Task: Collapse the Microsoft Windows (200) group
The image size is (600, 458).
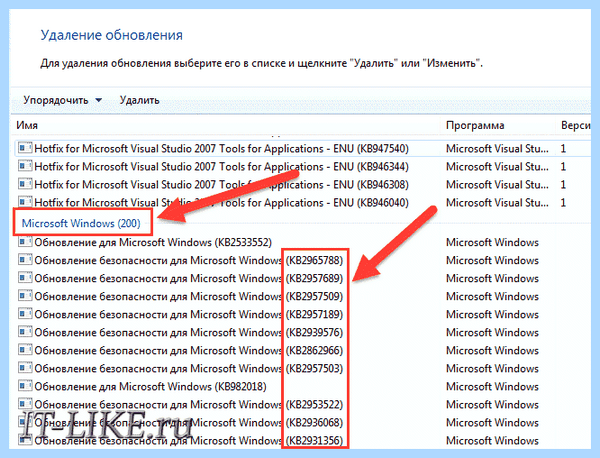Action: click(81, 223)
